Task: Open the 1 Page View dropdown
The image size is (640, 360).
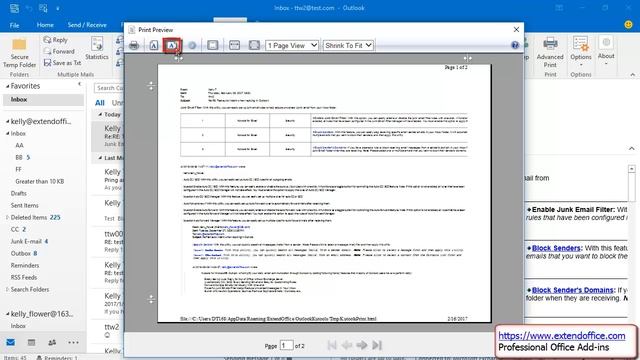Action: [x=292, y=45]
